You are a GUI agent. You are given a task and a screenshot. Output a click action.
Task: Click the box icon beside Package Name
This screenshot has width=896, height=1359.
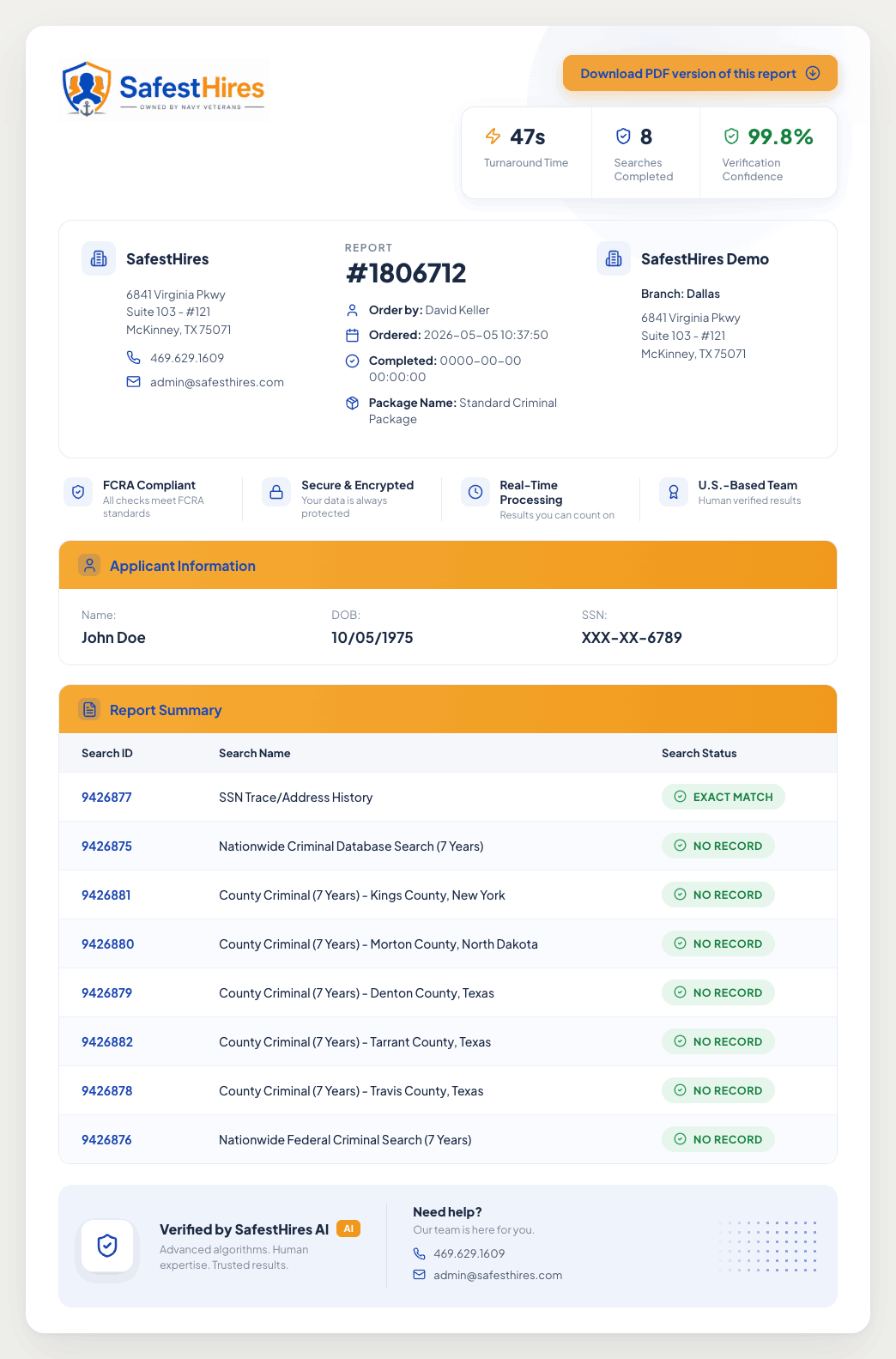(x=352, y=403)
